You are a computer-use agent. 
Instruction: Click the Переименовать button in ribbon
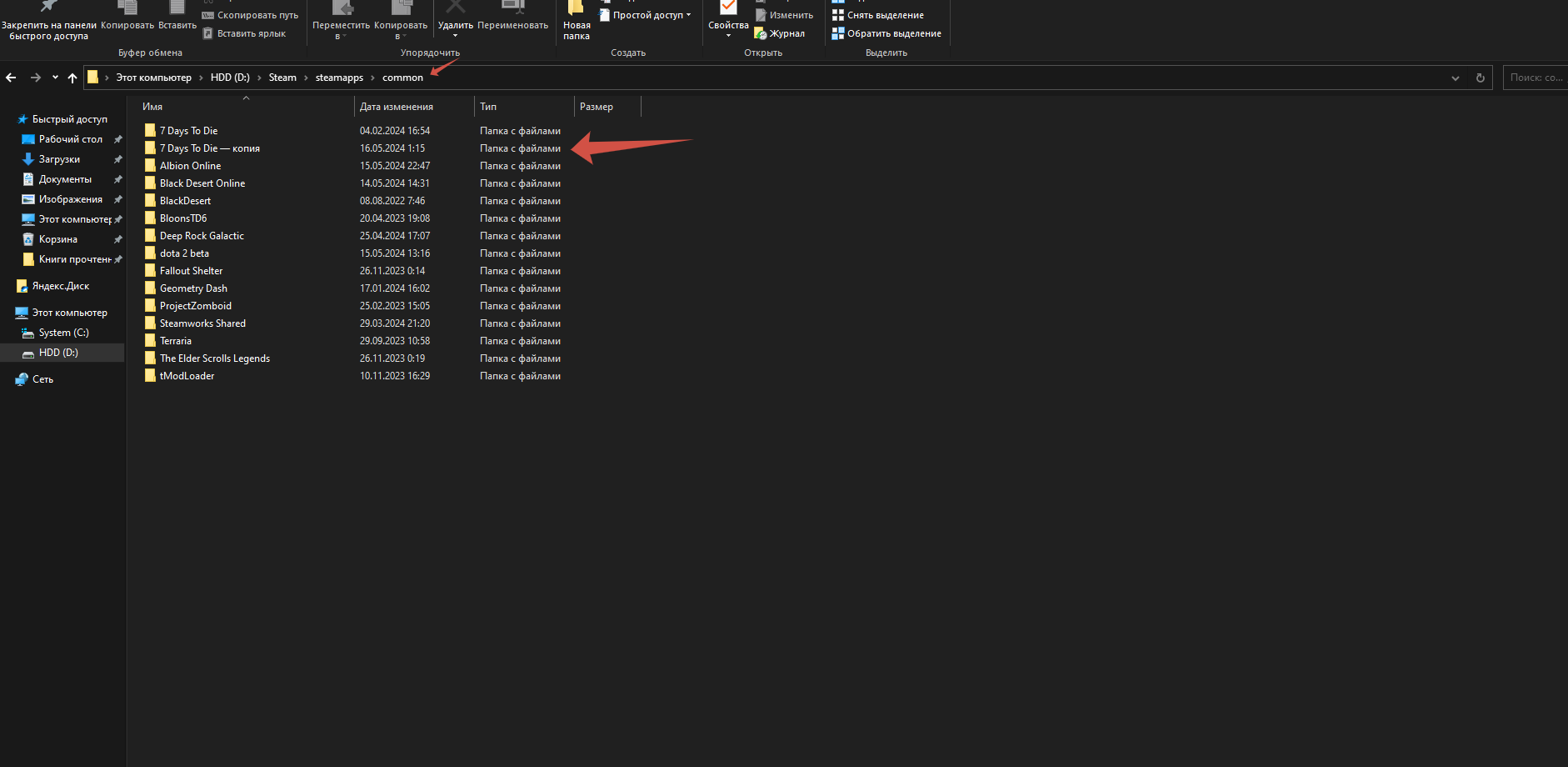pyautogui.click(x=512, y=17)
